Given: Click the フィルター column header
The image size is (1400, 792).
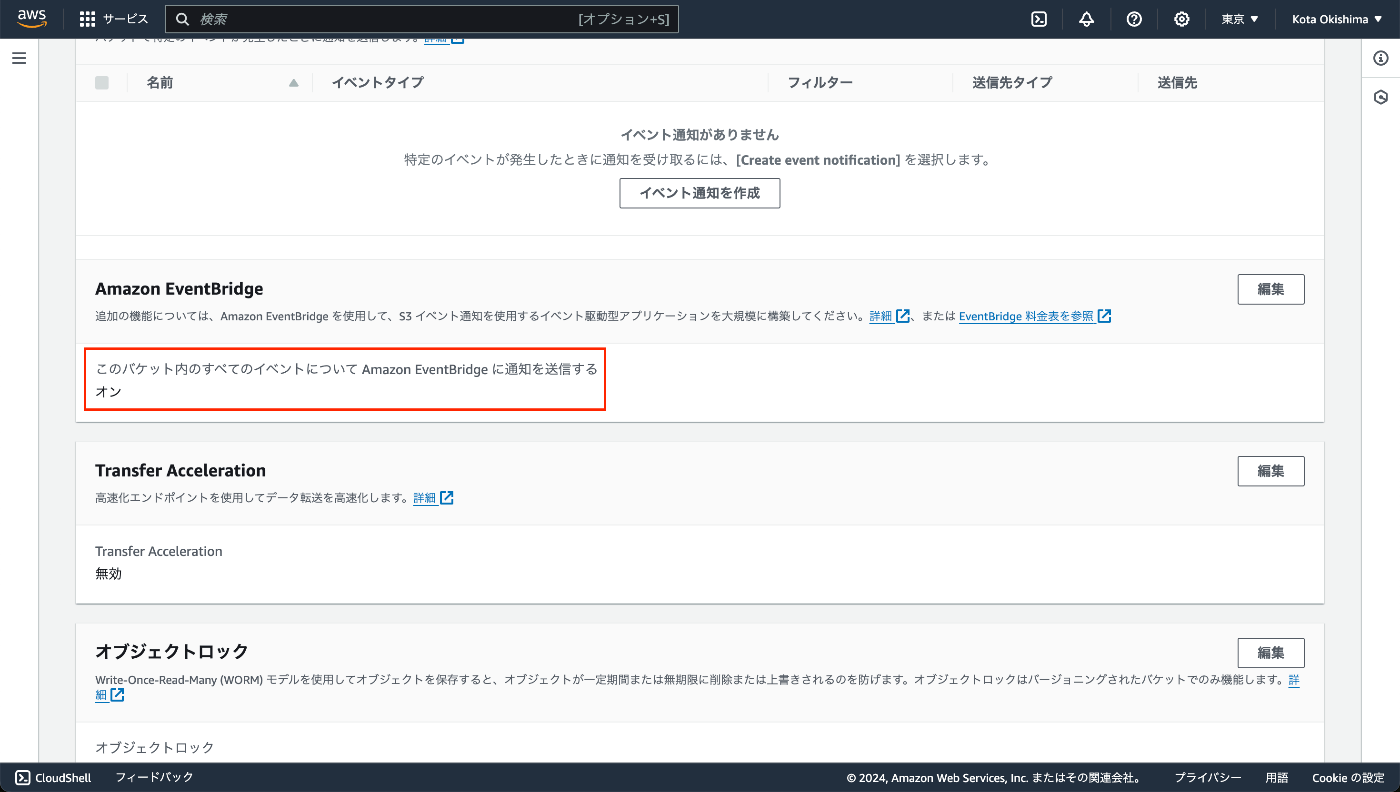Looking at the screenshot, I should point(820,82).
